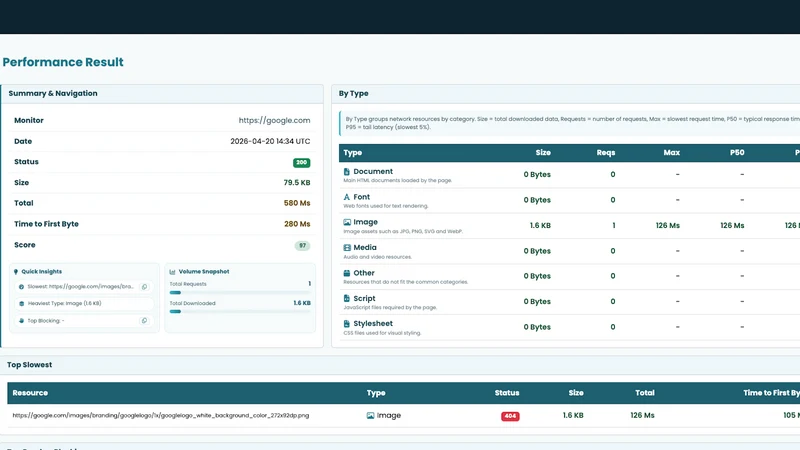Click the date value 2026-04-20 14:34 UTC
Image resolution: width=800 pixels, height=450 pixels.
tap(270, 141)
